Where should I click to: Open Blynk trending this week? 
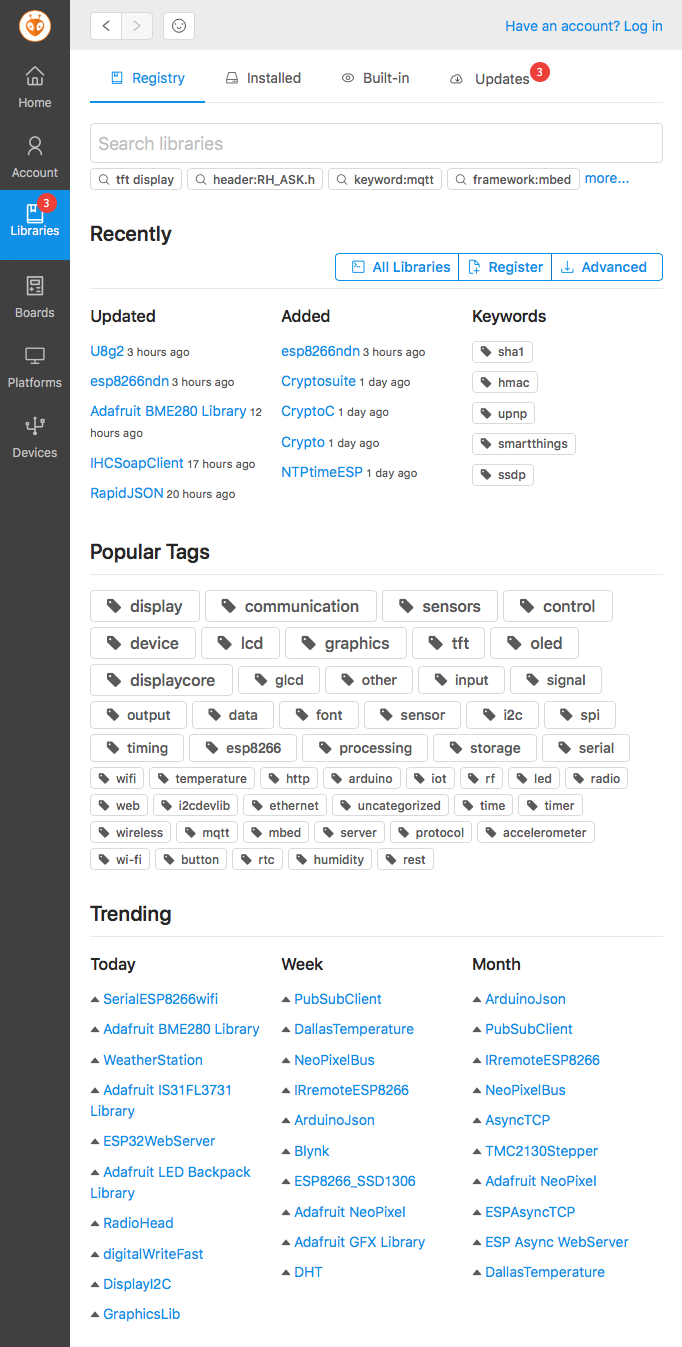click(312, 1151)
